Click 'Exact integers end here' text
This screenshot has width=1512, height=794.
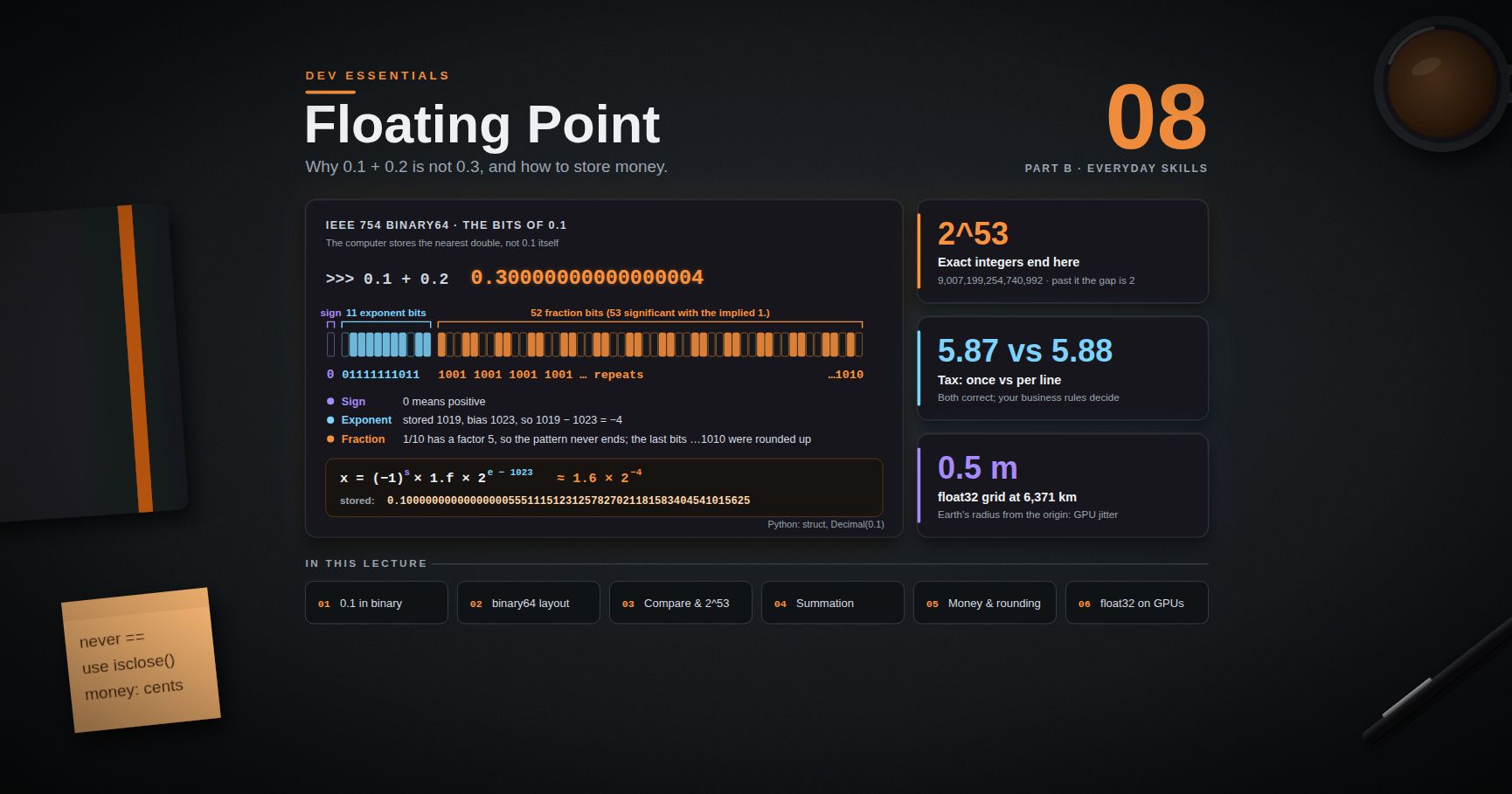pyautogui.click(x=1009, y=262)
